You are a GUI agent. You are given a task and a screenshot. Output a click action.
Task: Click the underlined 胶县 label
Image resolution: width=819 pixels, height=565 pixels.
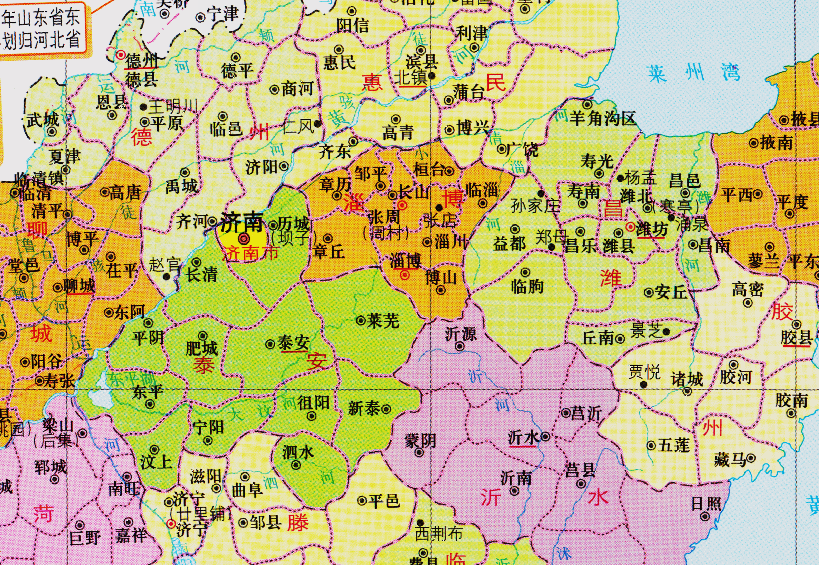797,338
